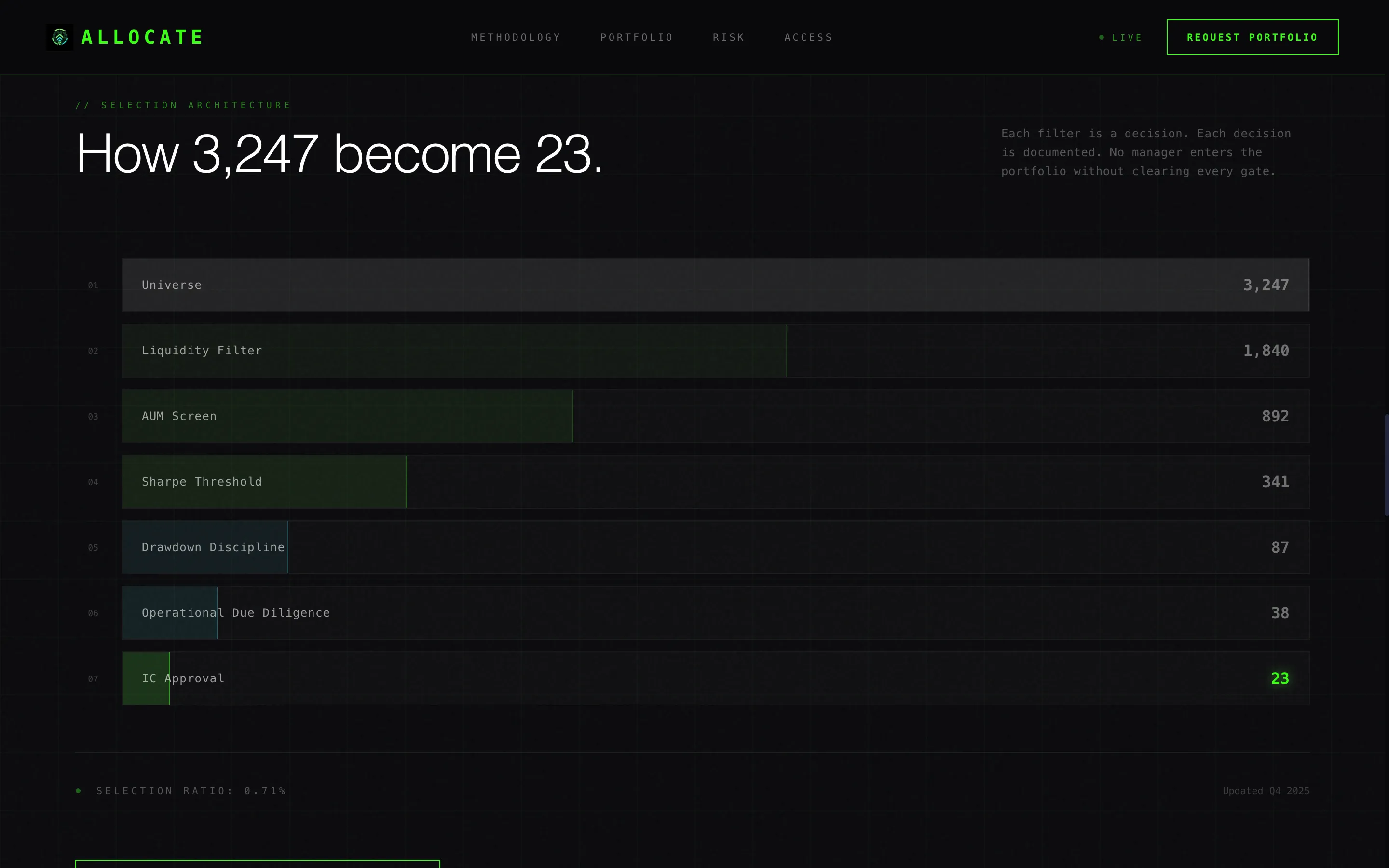Click the Drawdown Discipline row
Image resolution: width=1389 pixels, height=868 pixels.
(x=715, y=547)
